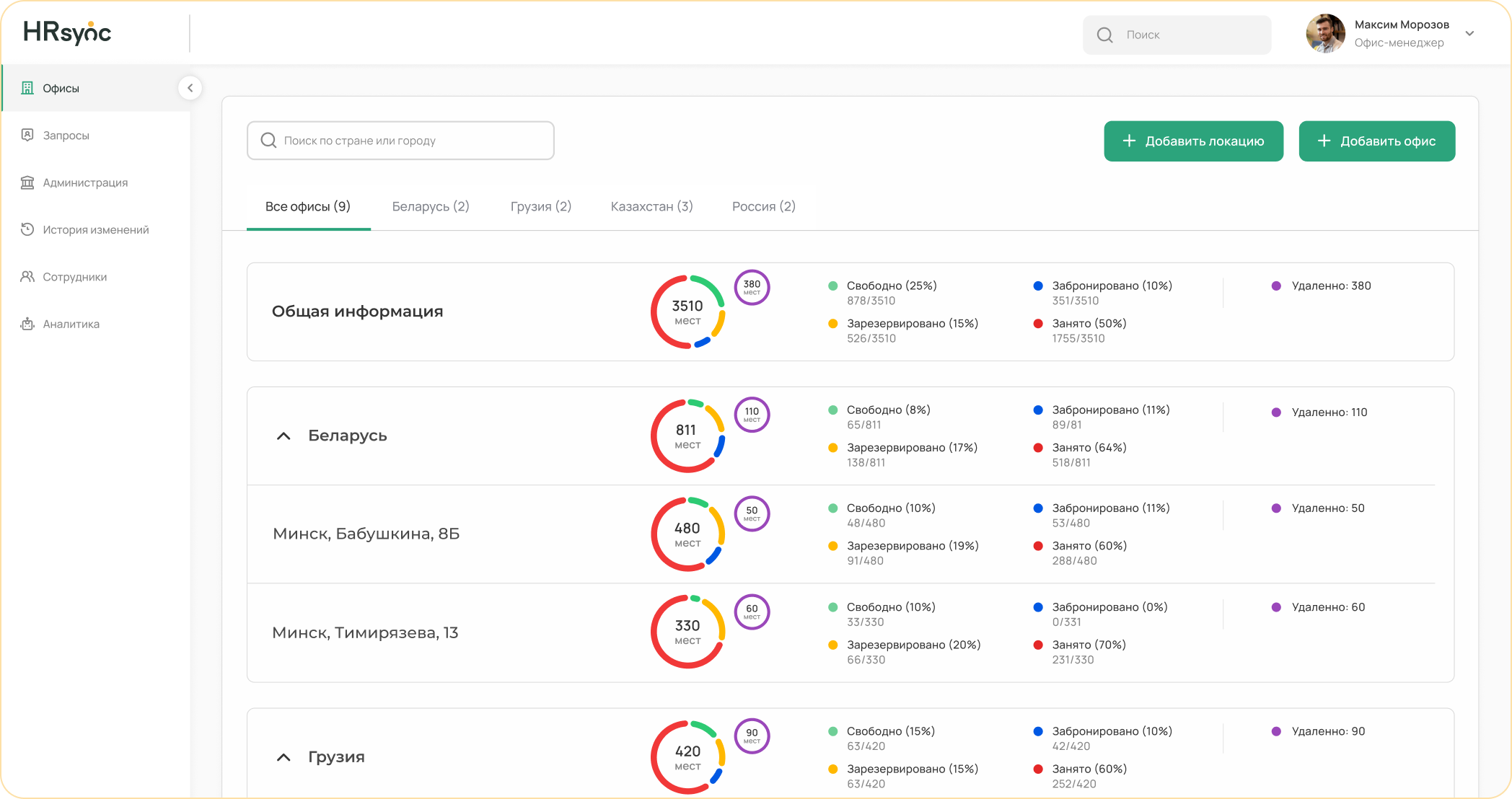The height and width of the screenshot is (799, 1512).
Task: Click Общая информация heading
Action: coord(357,312)
